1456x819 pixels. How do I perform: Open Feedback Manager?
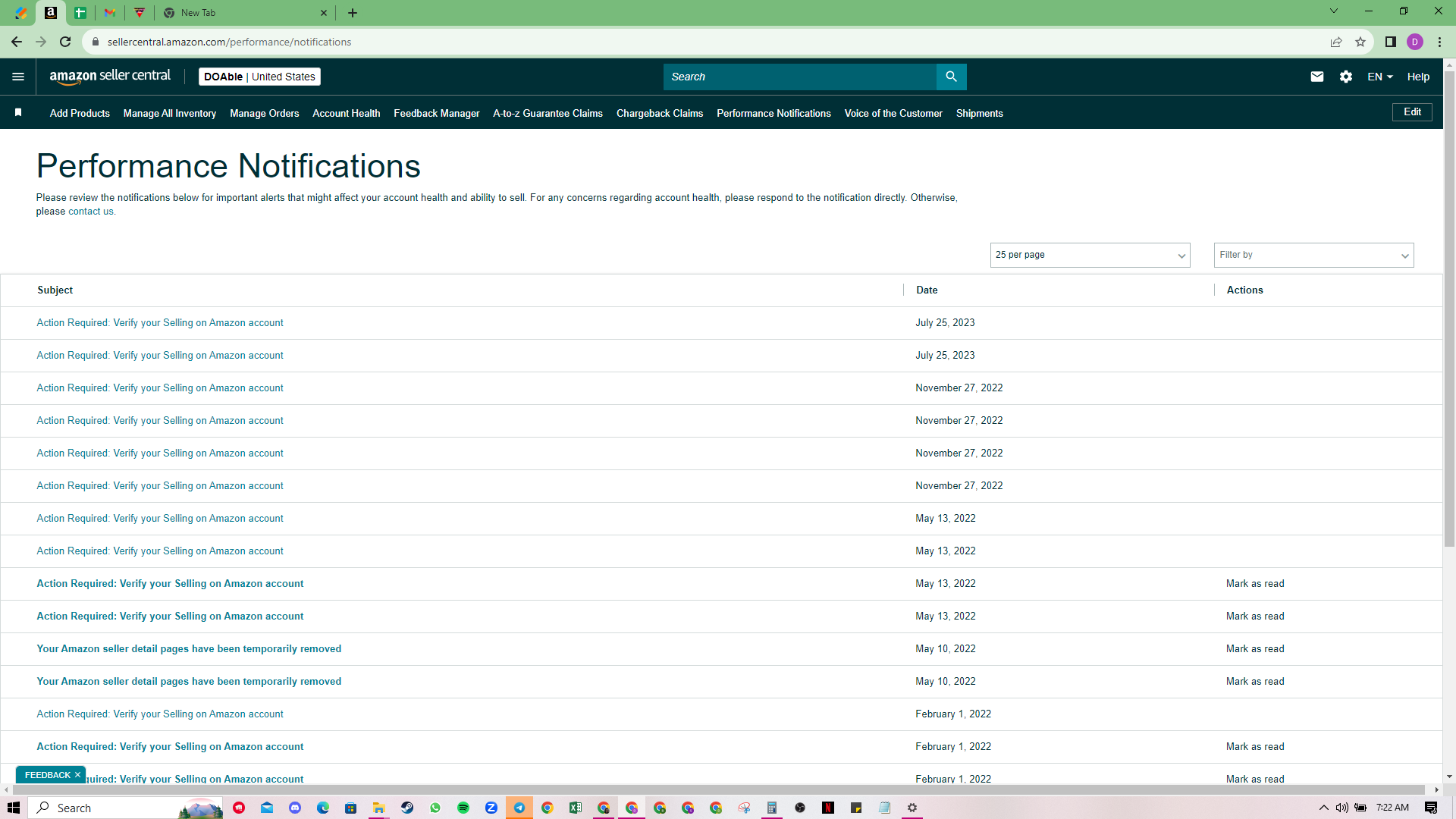pyautogui.click(x=437, y=113)
